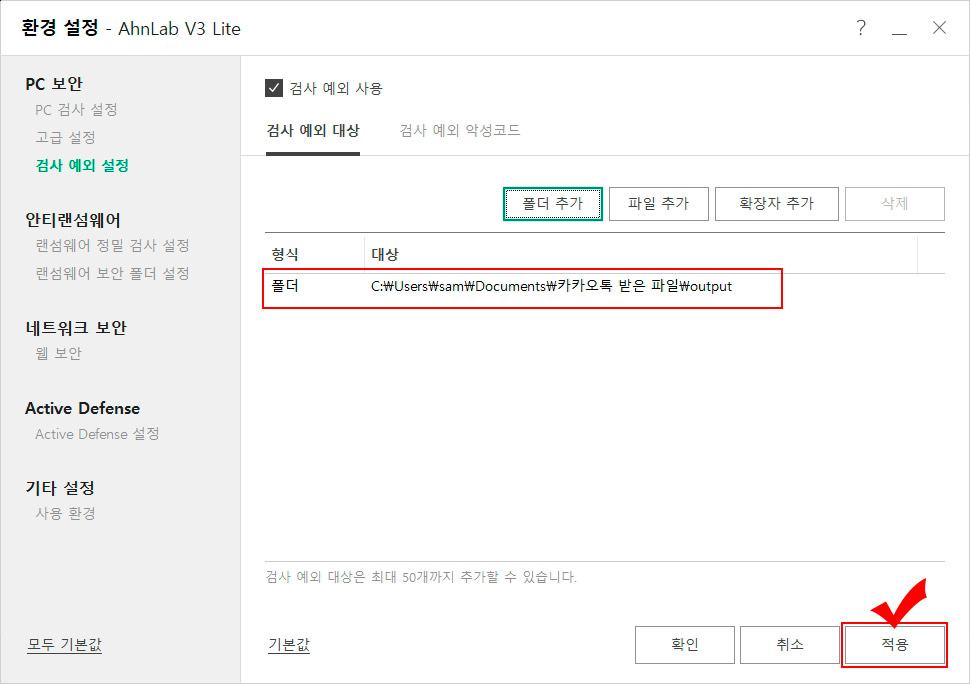Image resolution: width=970 pixels, height=684 pixels.
Task: Toggle the 검사 예외 사용 checkbox
Action: (x=274, y=88)
